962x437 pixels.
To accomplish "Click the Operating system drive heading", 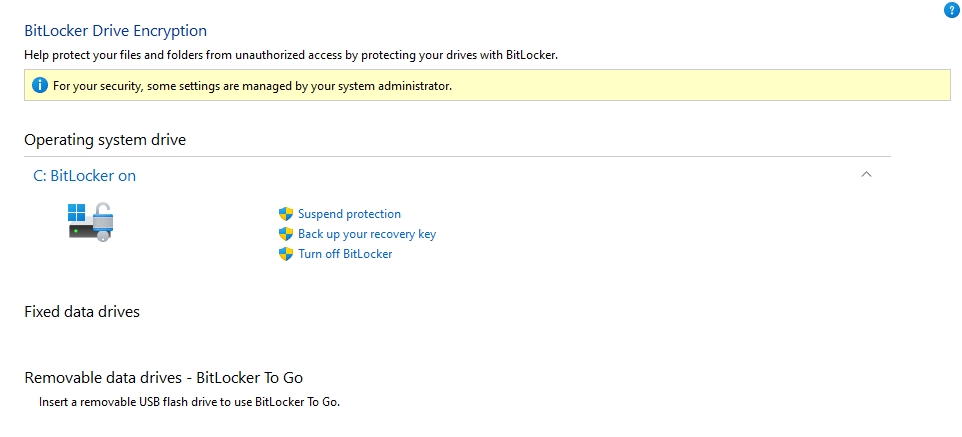I will pos(105,140).
